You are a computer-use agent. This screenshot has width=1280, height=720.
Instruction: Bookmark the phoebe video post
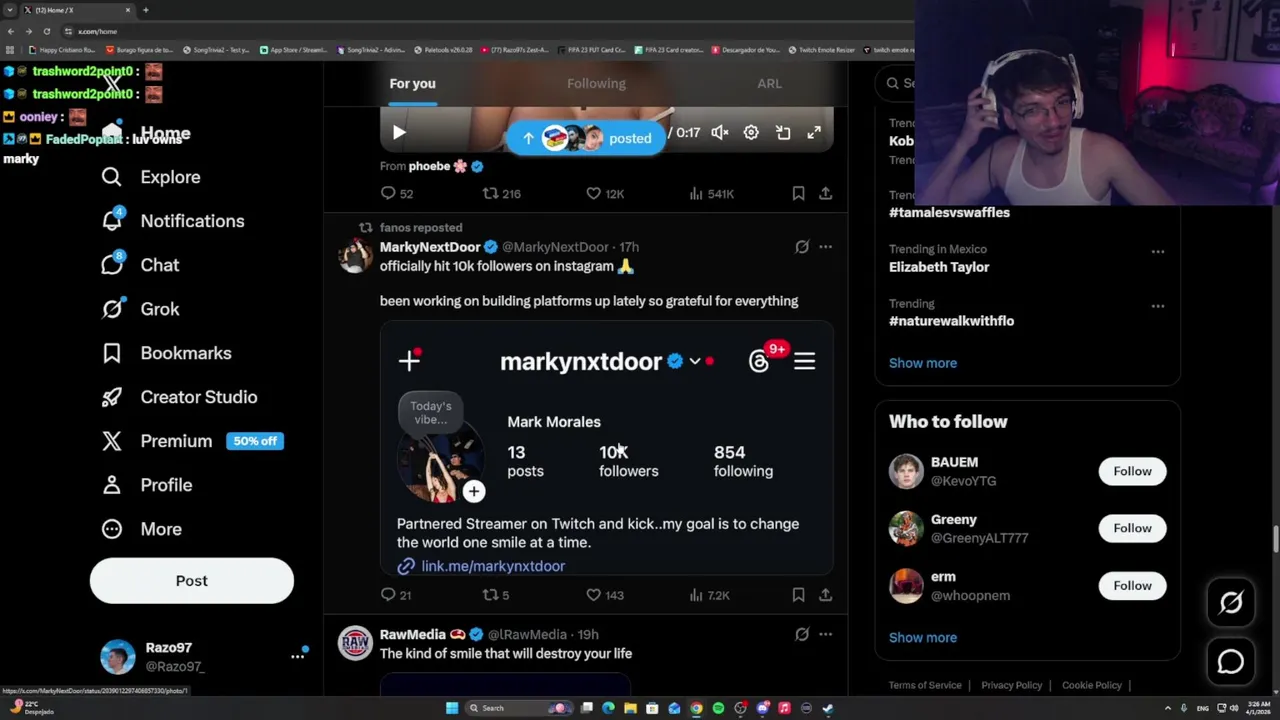798,193
